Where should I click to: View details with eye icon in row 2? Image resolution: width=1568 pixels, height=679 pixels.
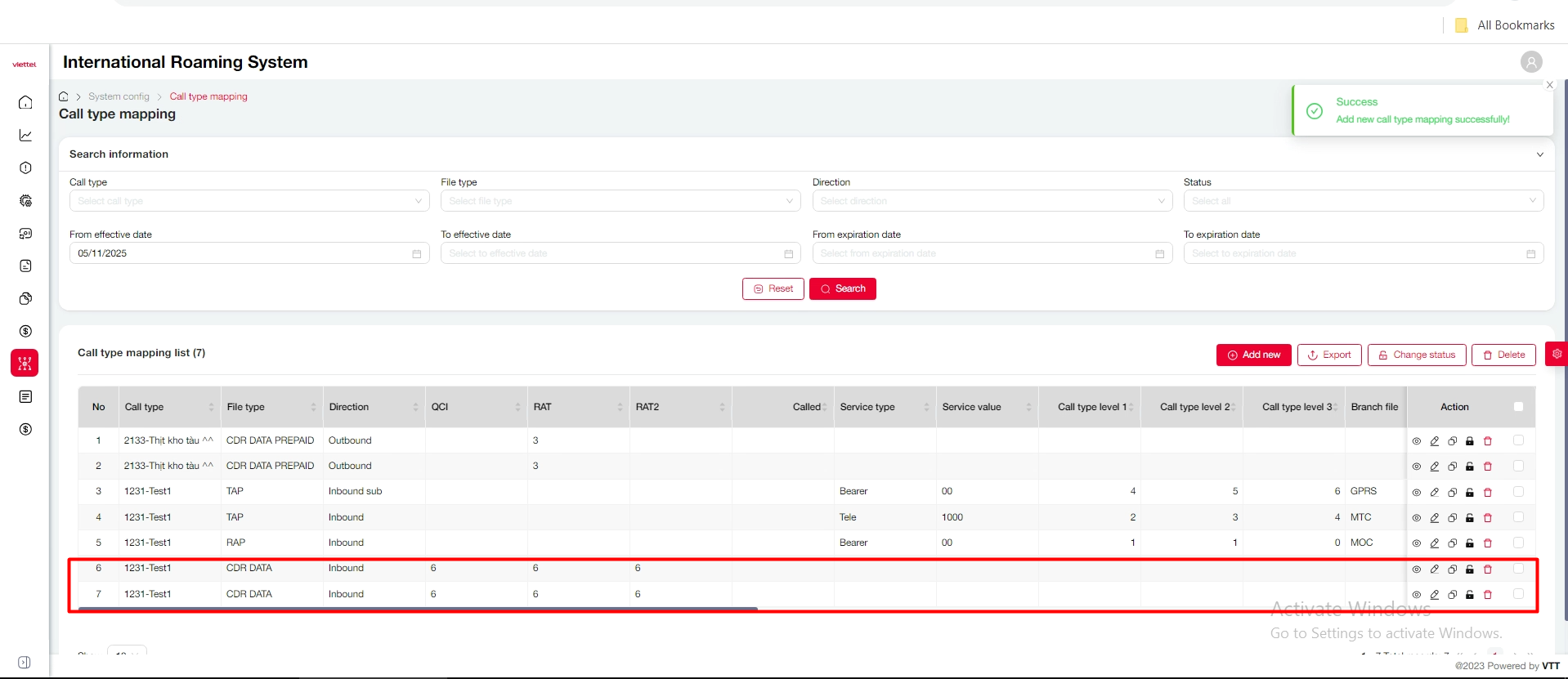tap(1416, 467)
